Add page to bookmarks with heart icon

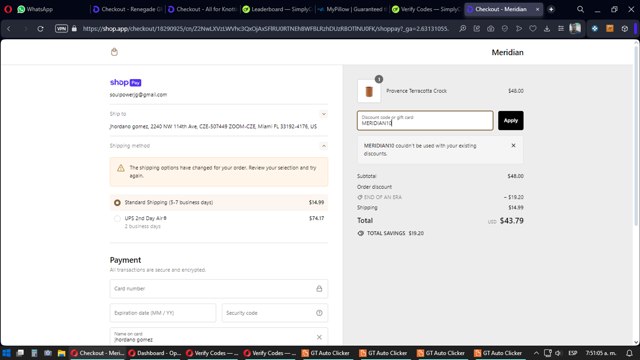533,29
